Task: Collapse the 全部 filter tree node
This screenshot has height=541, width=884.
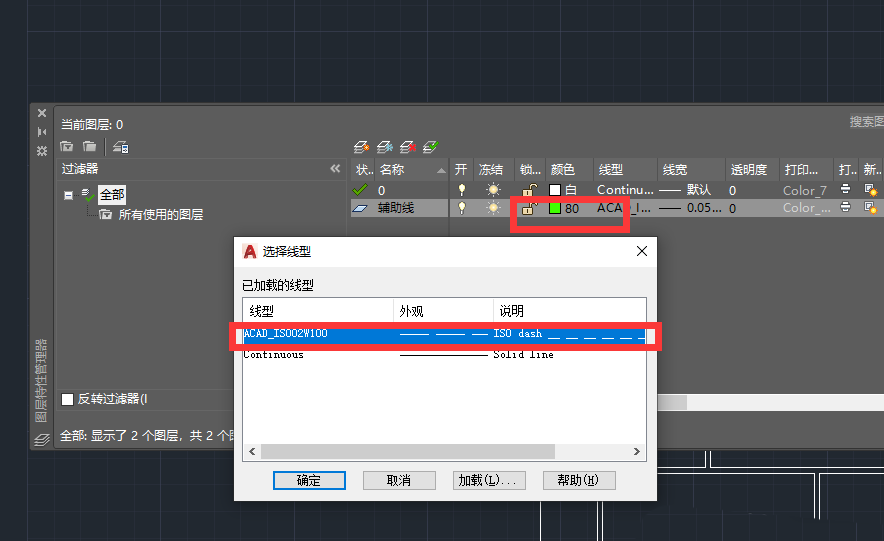Action: click(x=69, y=195)
